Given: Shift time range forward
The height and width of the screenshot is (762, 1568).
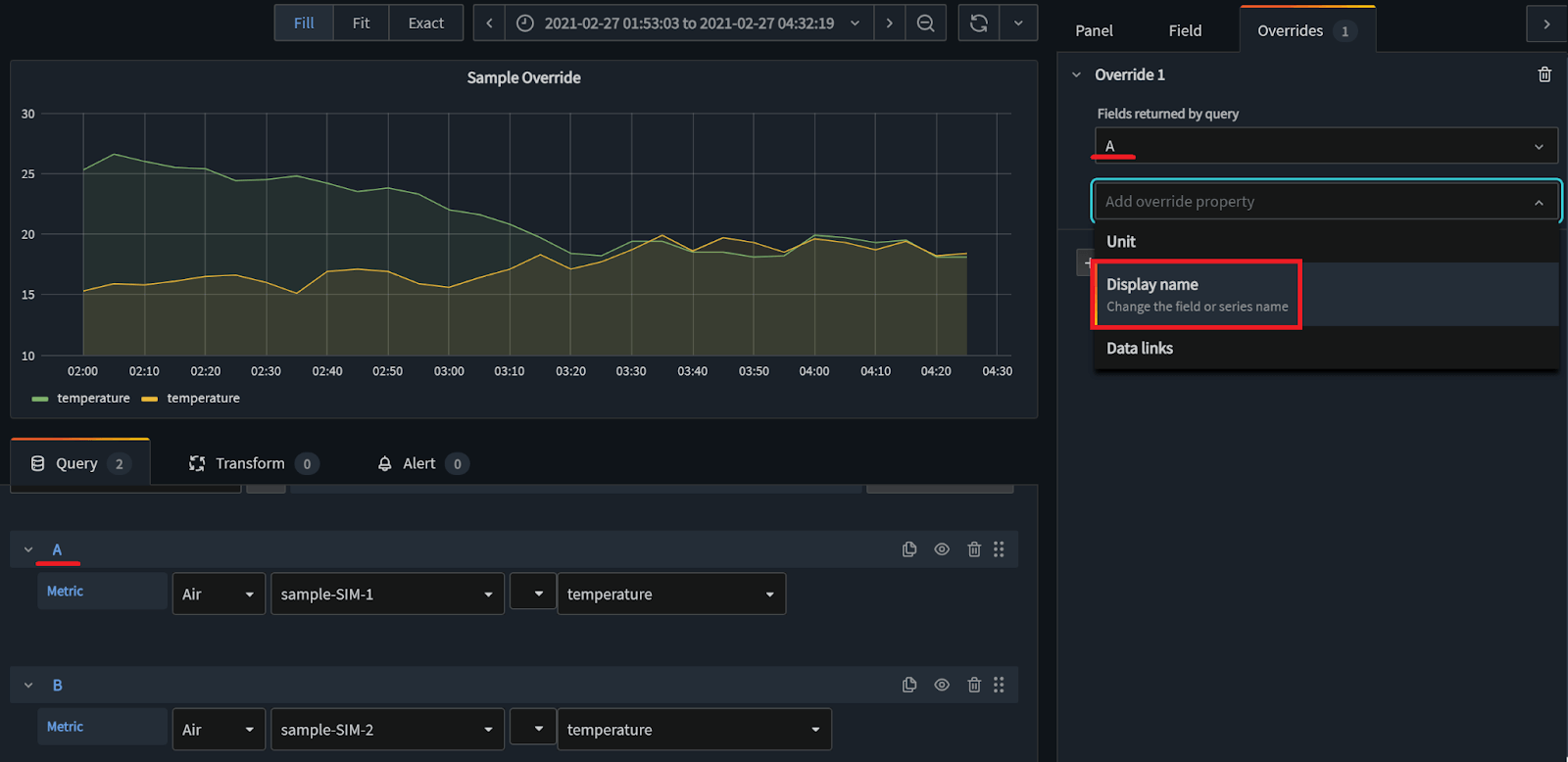Looking at the screenshot, I should [x=889, y=24].
